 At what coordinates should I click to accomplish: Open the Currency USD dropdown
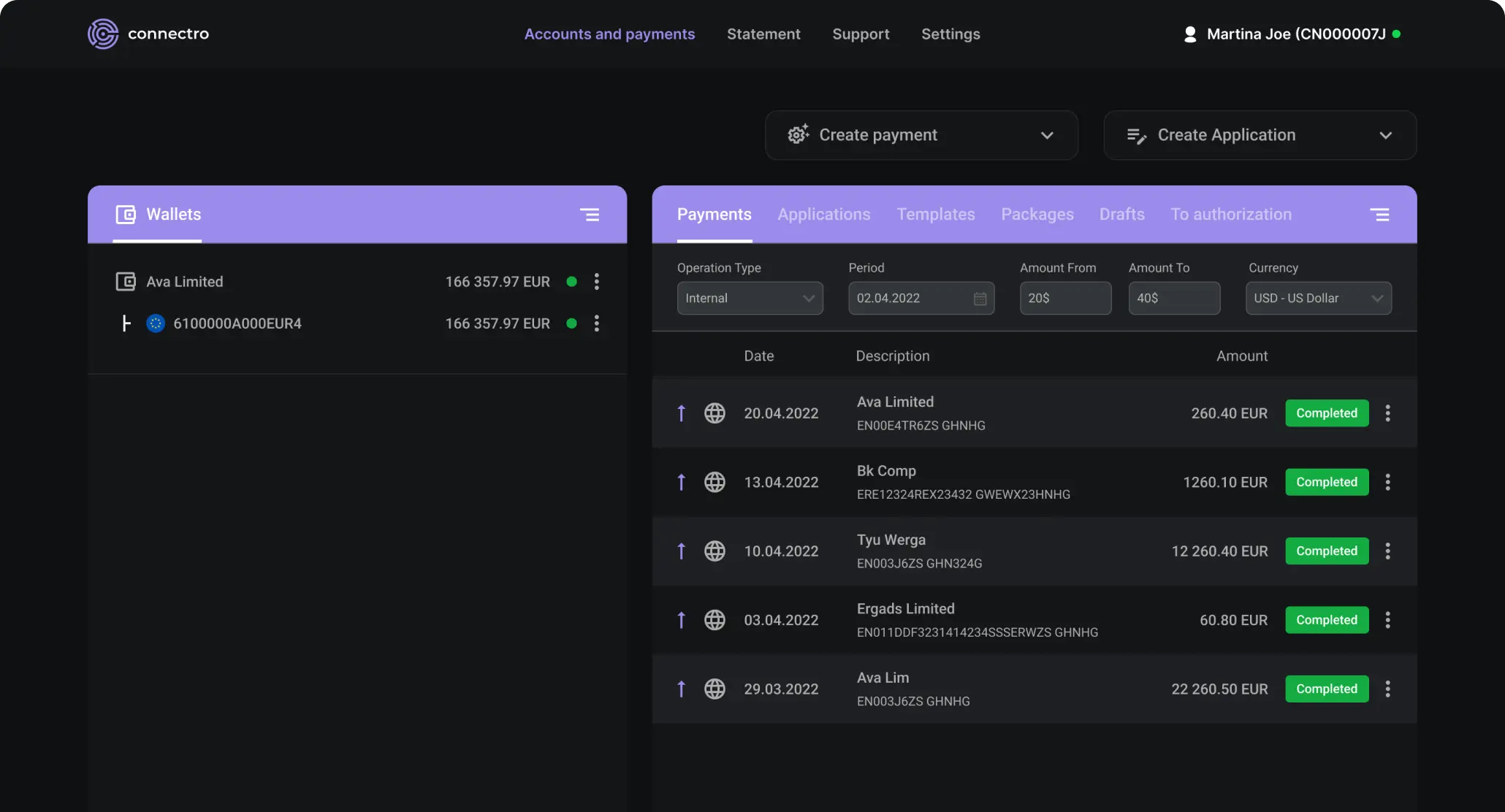tap(1318, 299)
